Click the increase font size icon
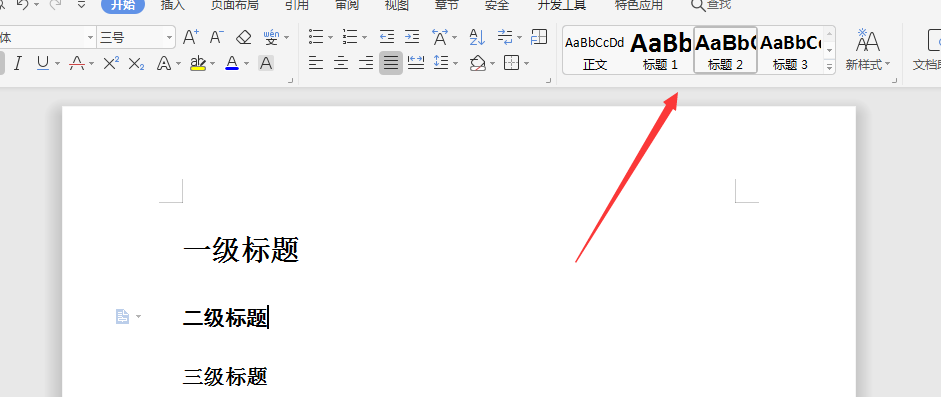This screenshot has width=941, height=397. (191, 37)
